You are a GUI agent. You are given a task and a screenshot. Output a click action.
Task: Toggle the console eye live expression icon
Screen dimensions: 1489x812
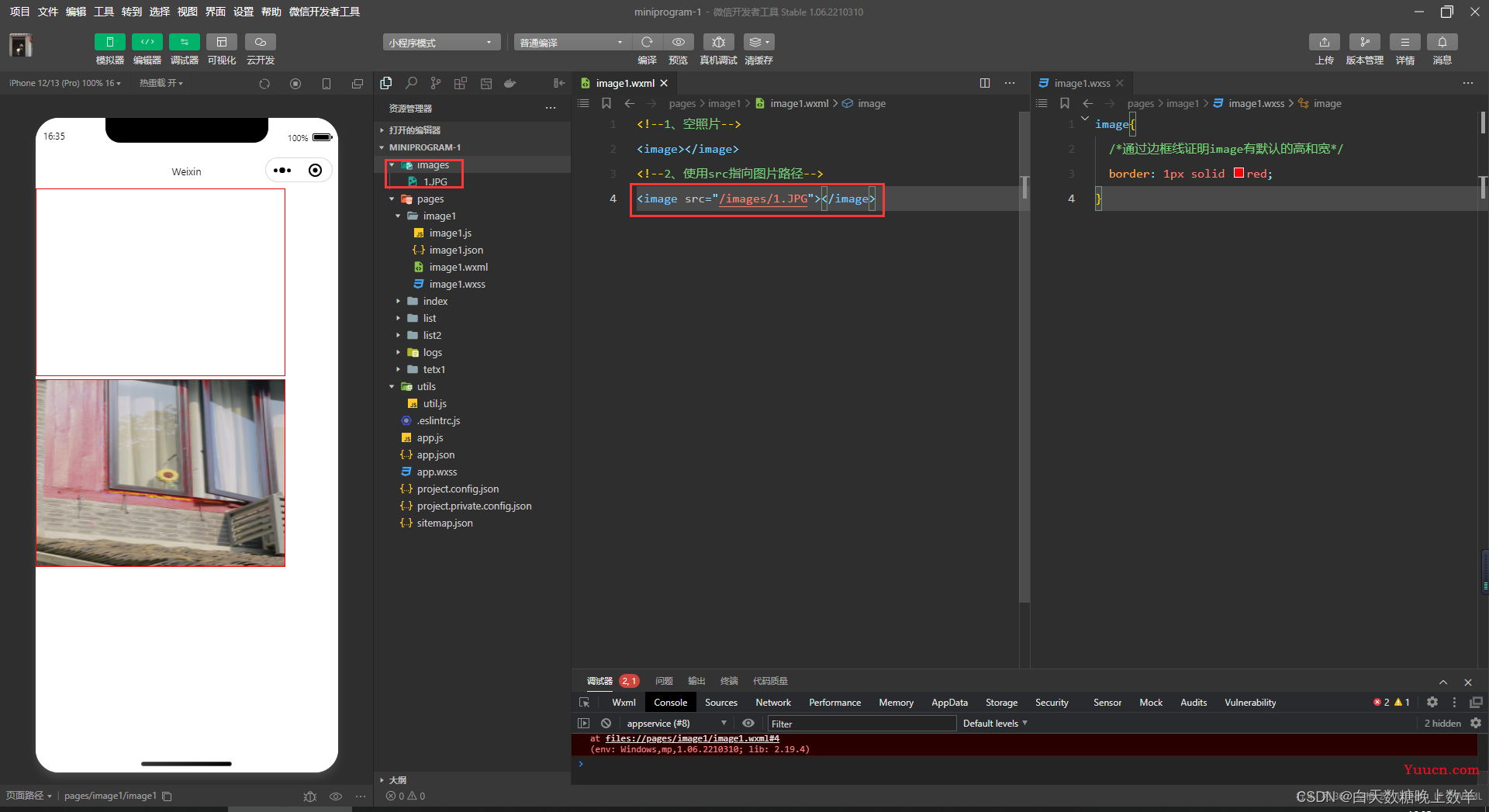pos(748,724)
